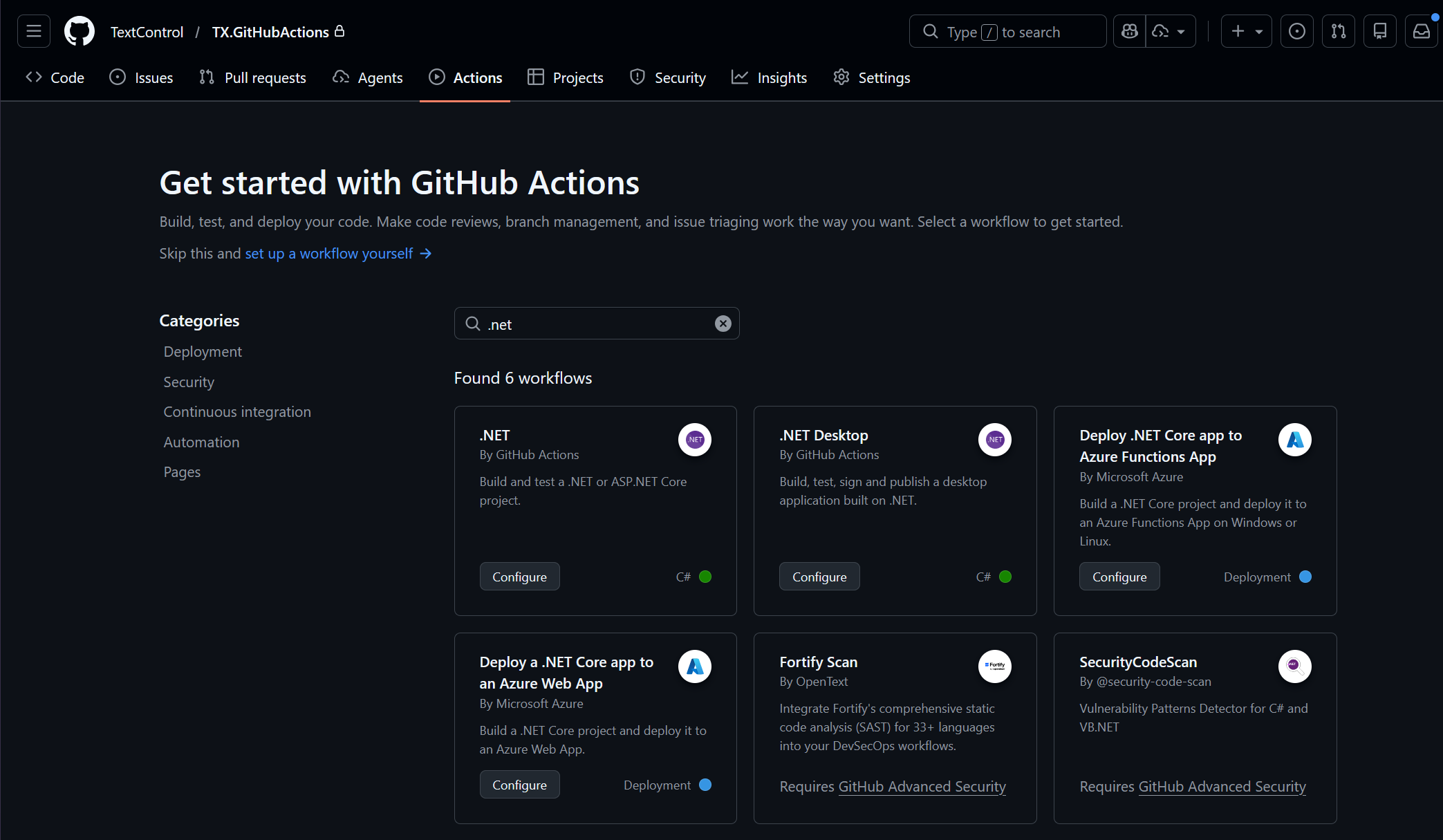
Task: Open the cloud codespaces dropdown
Action: pyautogui.click(x=1170, y=31)
